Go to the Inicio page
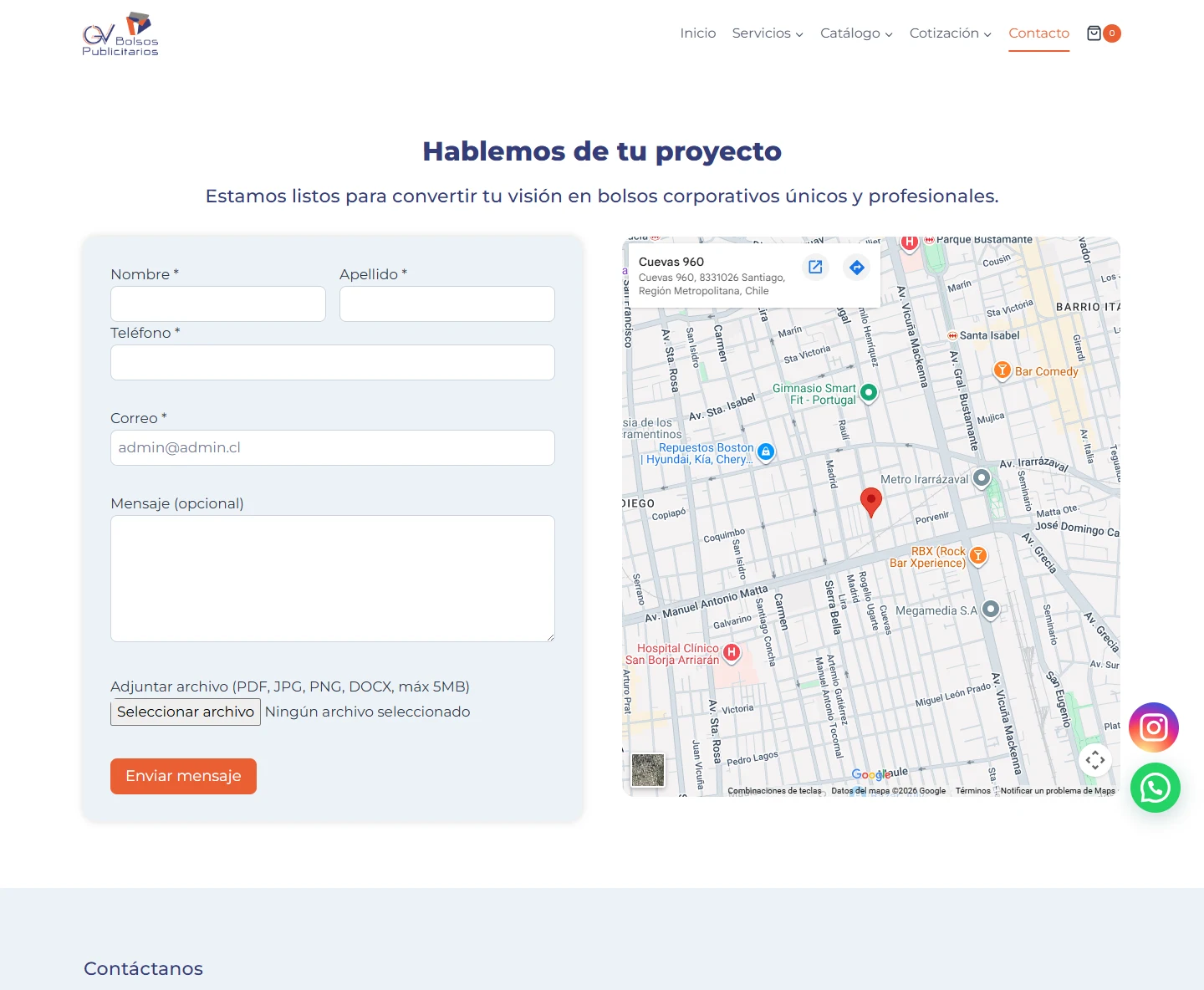This screenshot has height=990, width=1204. tap(698, 33)
